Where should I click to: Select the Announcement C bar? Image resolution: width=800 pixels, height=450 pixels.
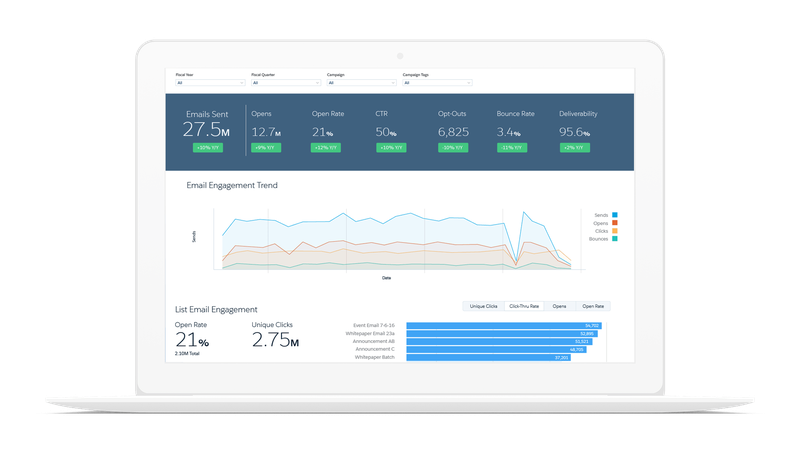point(496,349)
